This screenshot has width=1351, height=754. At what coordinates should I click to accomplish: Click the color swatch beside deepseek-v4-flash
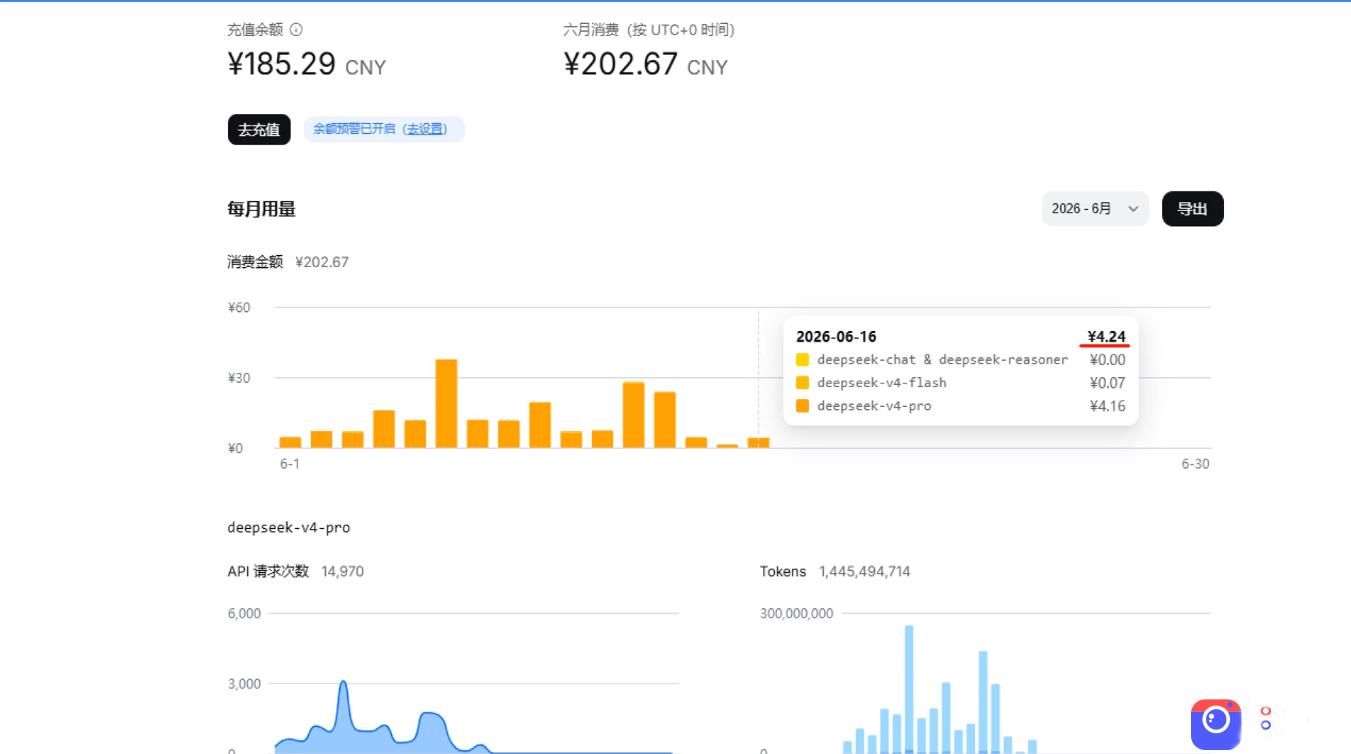(x=803, y=383)
